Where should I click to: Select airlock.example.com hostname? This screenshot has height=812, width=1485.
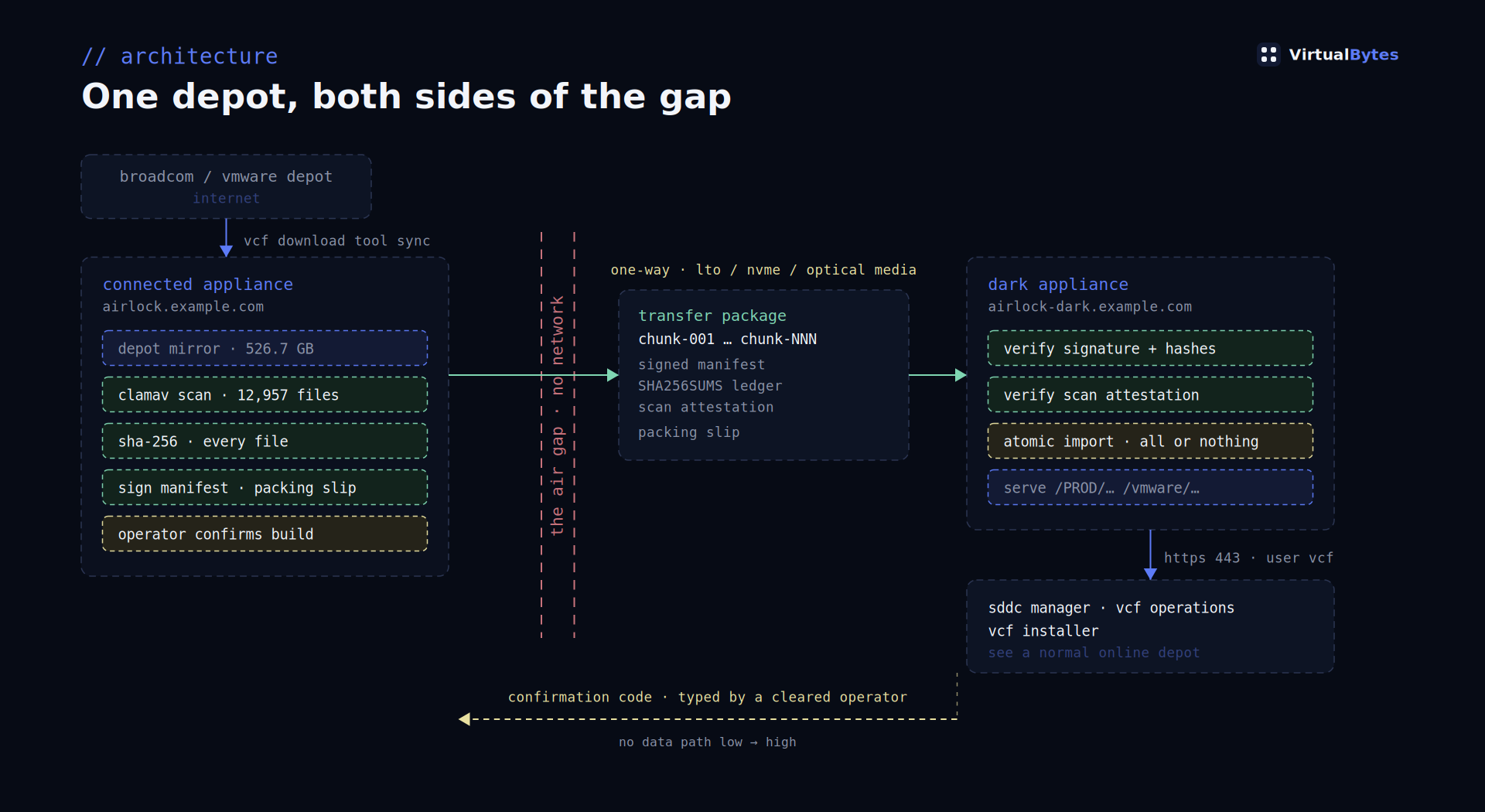(183, 307)
